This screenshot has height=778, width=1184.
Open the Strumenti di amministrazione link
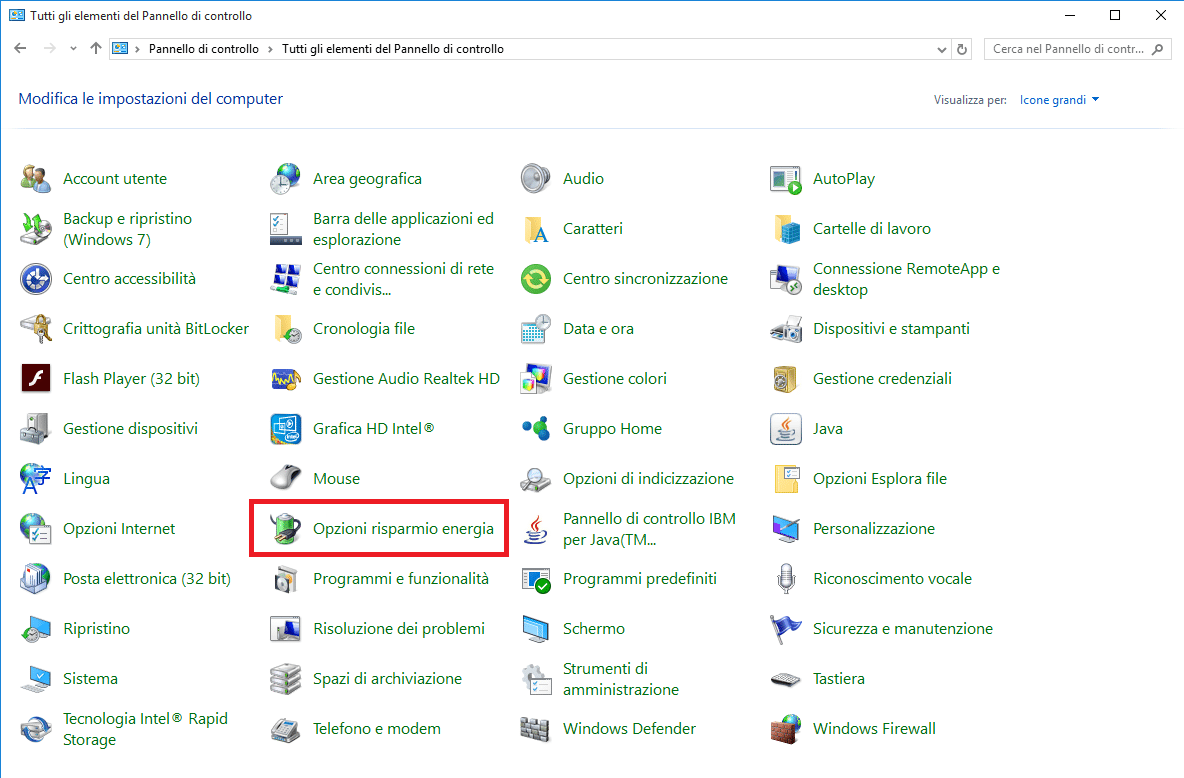[621, 679]
